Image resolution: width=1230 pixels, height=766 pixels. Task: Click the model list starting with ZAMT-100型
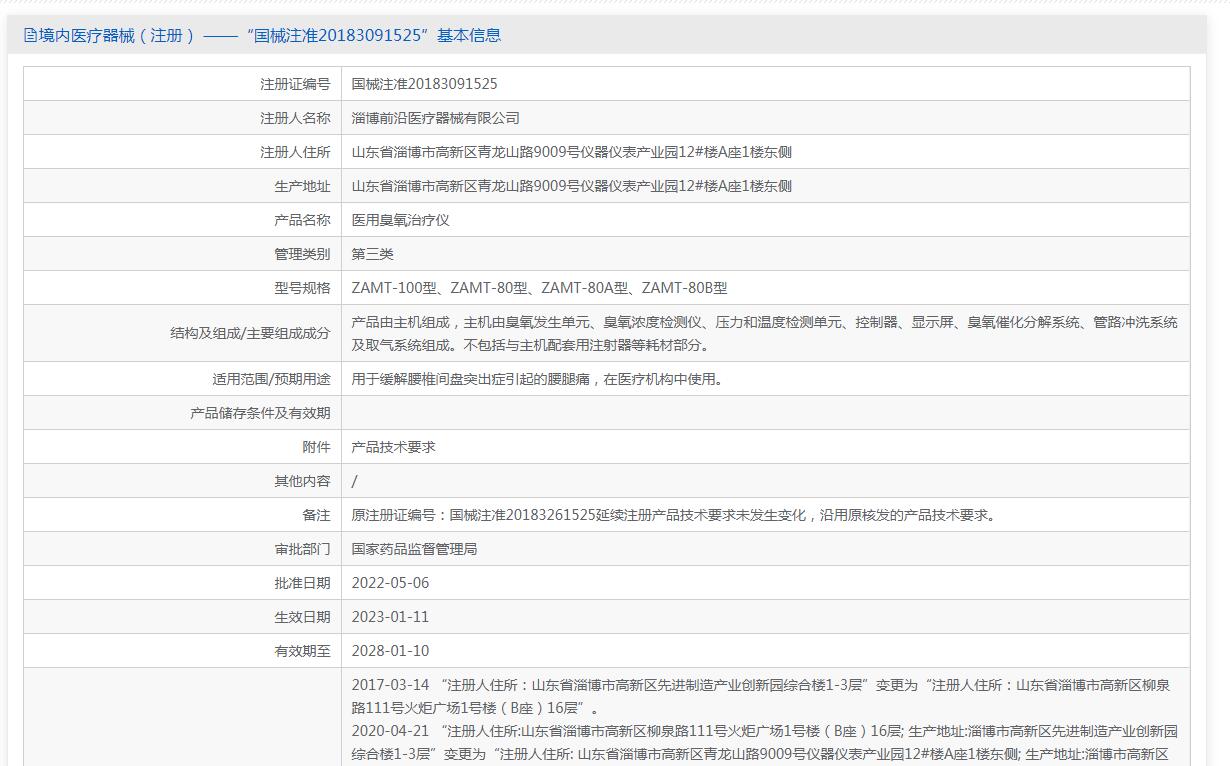(x=539, y=288)
